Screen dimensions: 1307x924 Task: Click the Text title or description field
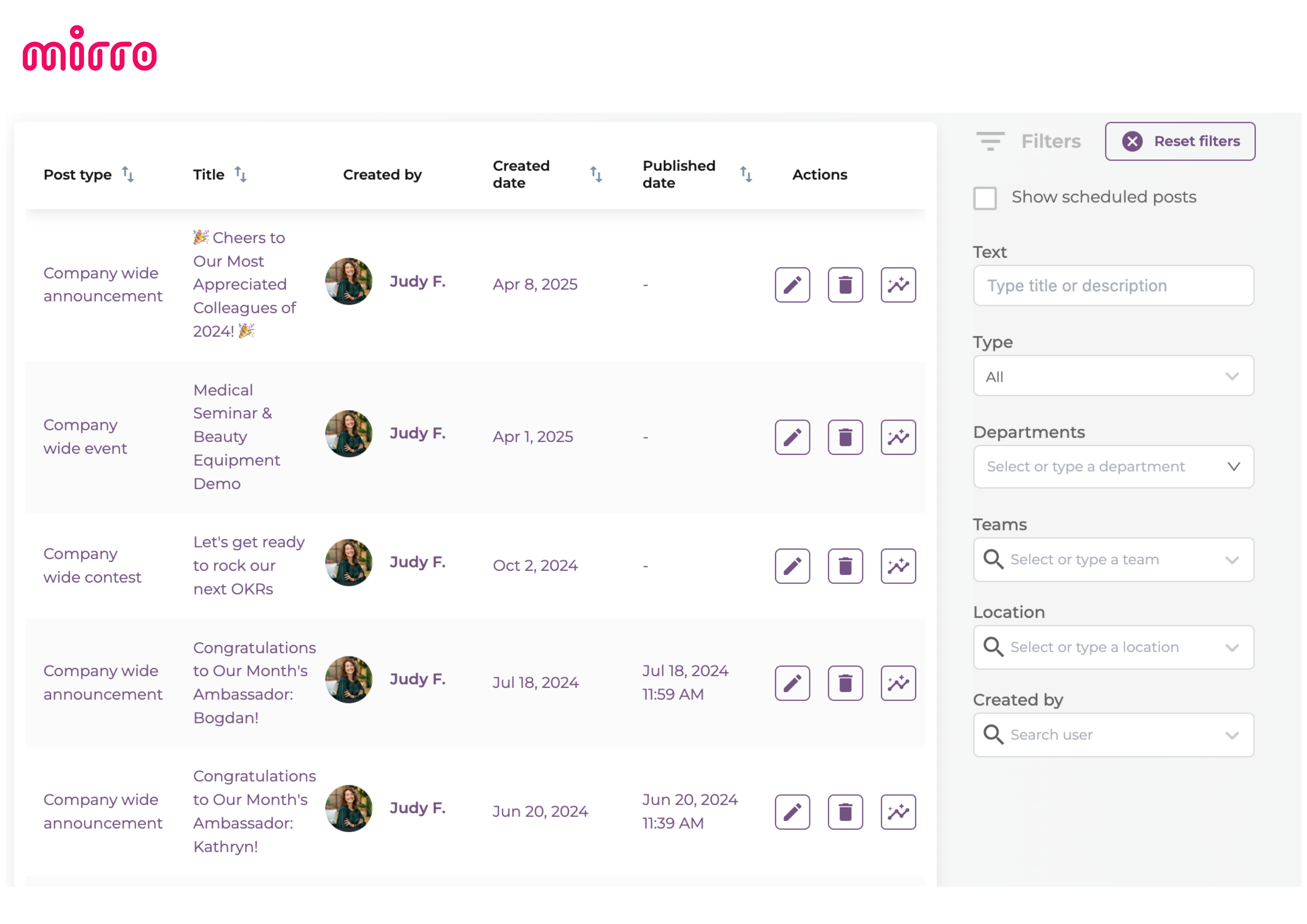click(1113, 285)
